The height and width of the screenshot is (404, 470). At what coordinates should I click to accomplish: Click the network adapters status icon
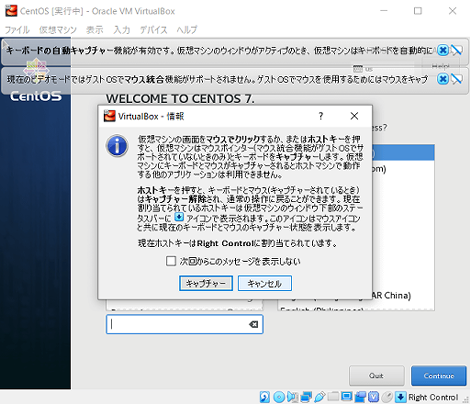[x=306, y=397]
